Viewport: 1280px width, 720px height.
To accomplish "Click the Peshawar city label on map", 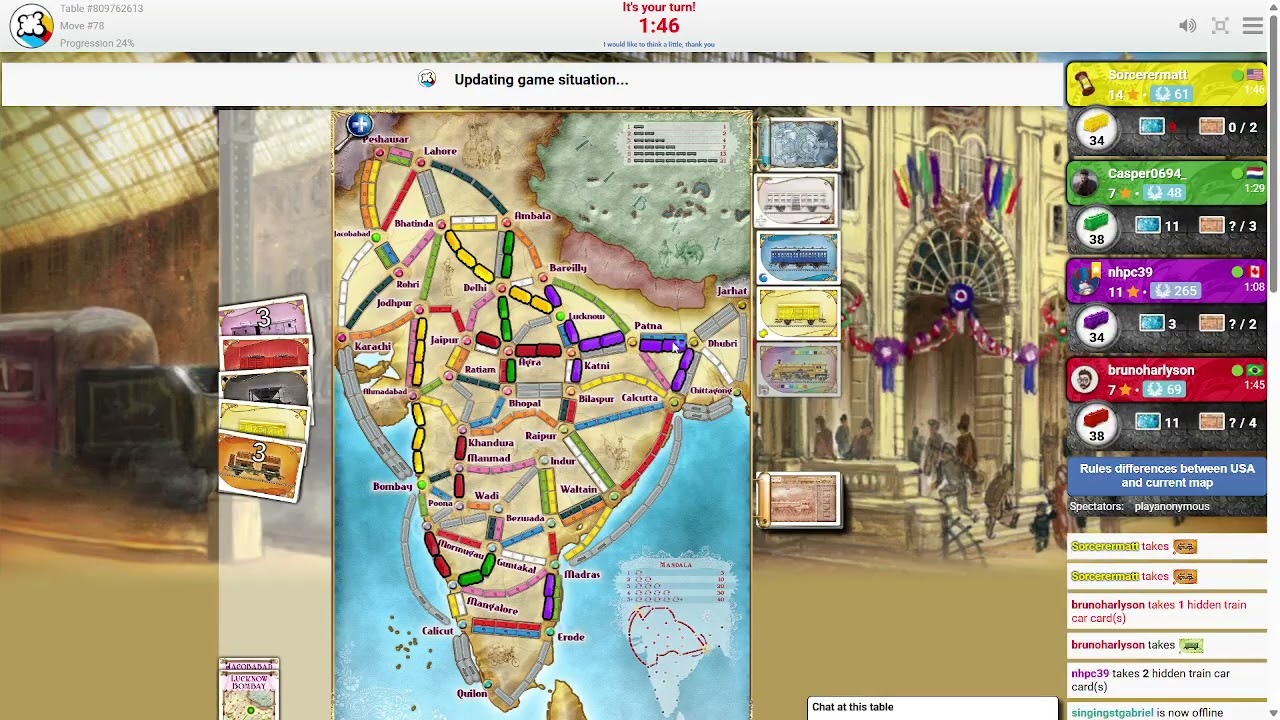I will coord(385,139).
